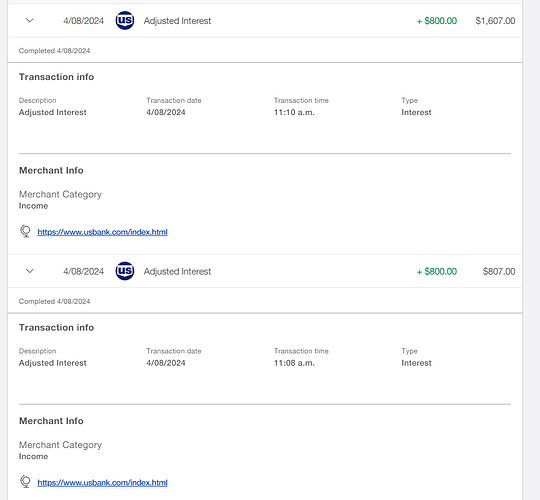Collapse the $807.00 balance transaction chevron
This screenshot has height=500, width=540.
[30, 271]
